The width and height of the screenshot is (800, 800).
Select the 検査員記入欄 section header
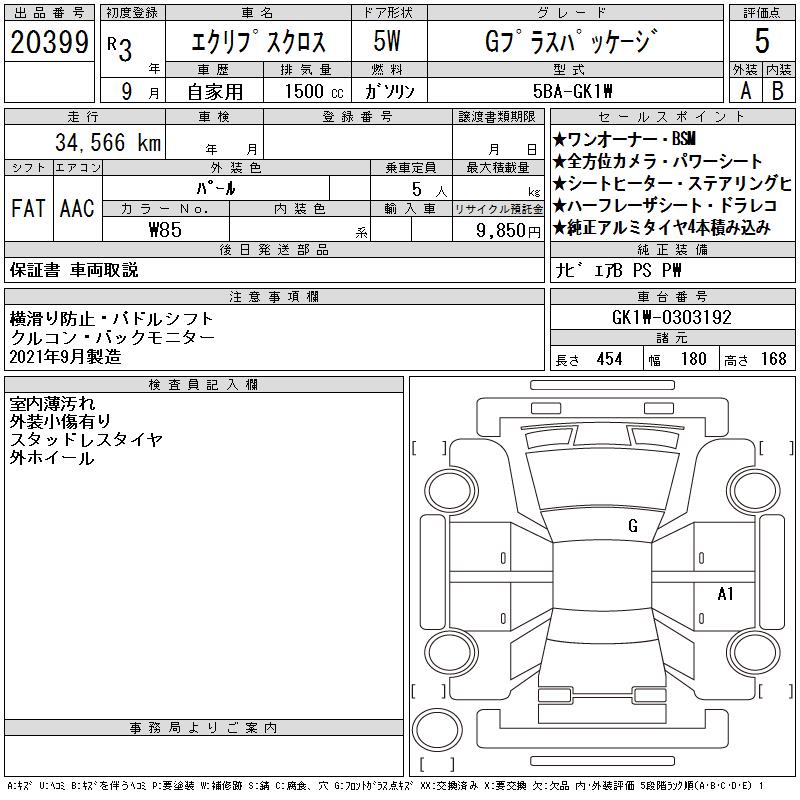click(203, 385)
